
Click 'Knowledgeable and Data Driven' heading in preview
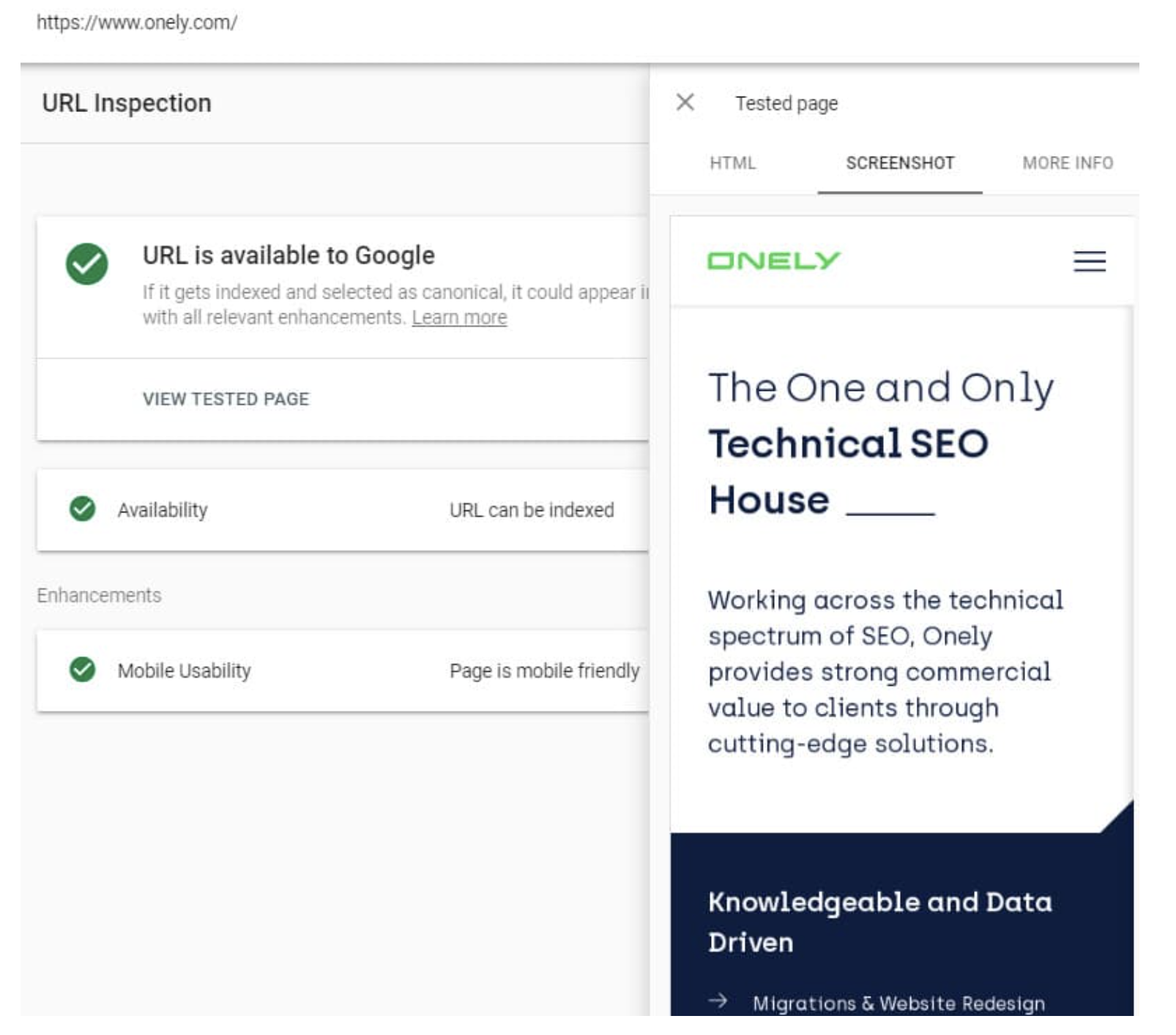click(x=879, y=922)
